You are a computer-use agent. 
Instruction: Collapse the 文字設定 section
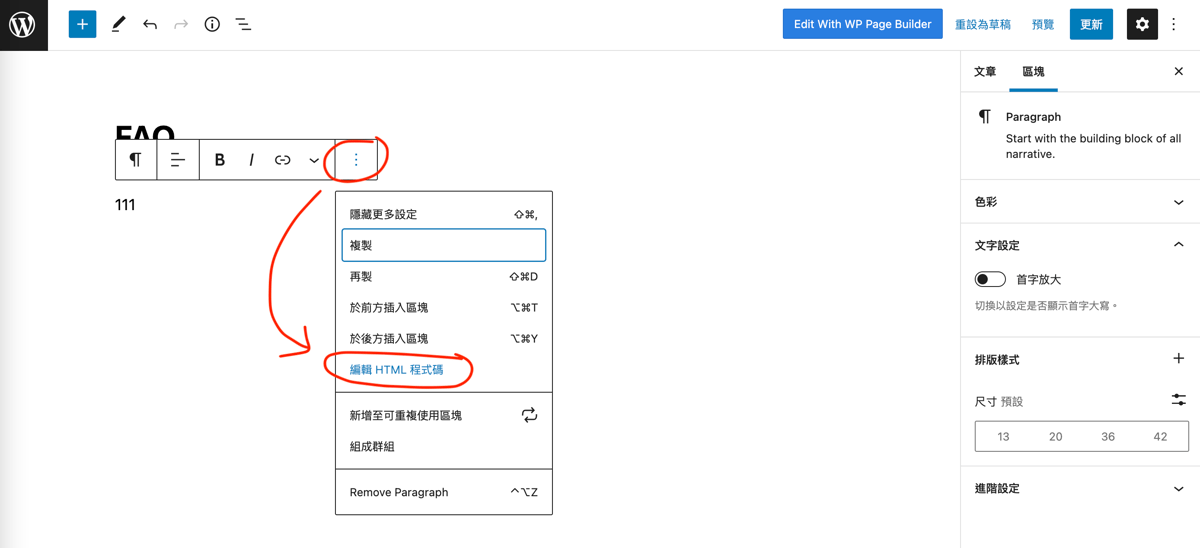tap(1178, 245)
